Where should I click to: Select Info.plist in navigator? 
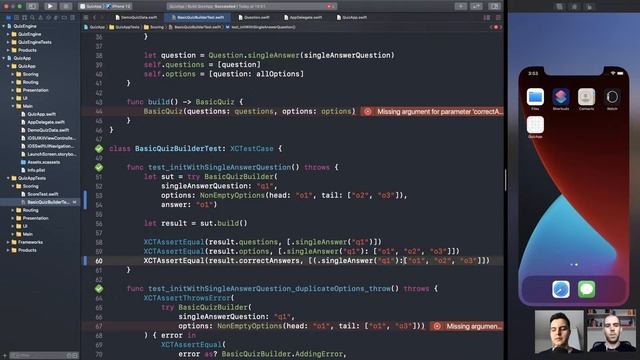pos(36,170)
